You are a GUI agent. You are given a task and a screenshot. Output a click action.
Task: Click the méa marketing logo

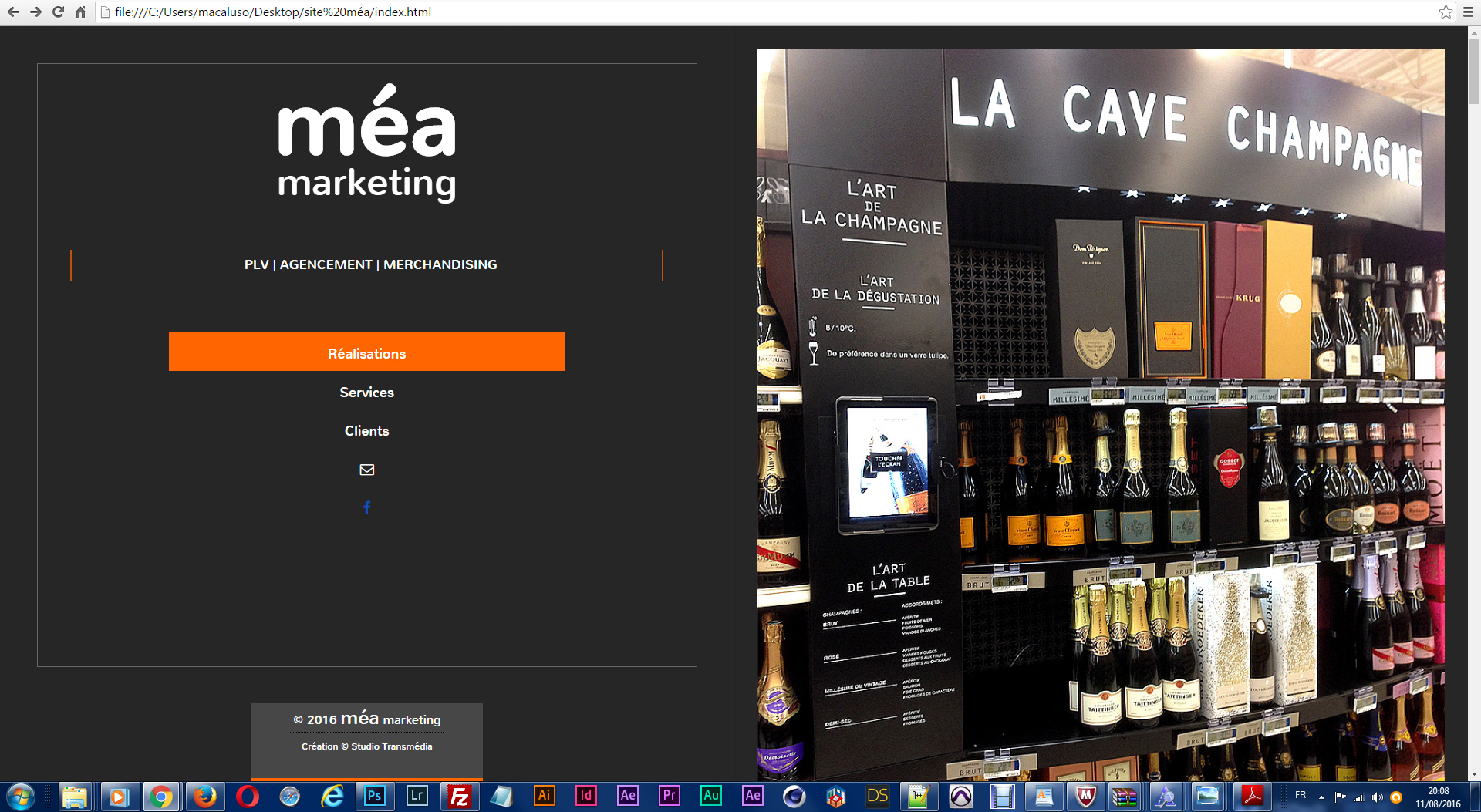[x=366, y=143]
